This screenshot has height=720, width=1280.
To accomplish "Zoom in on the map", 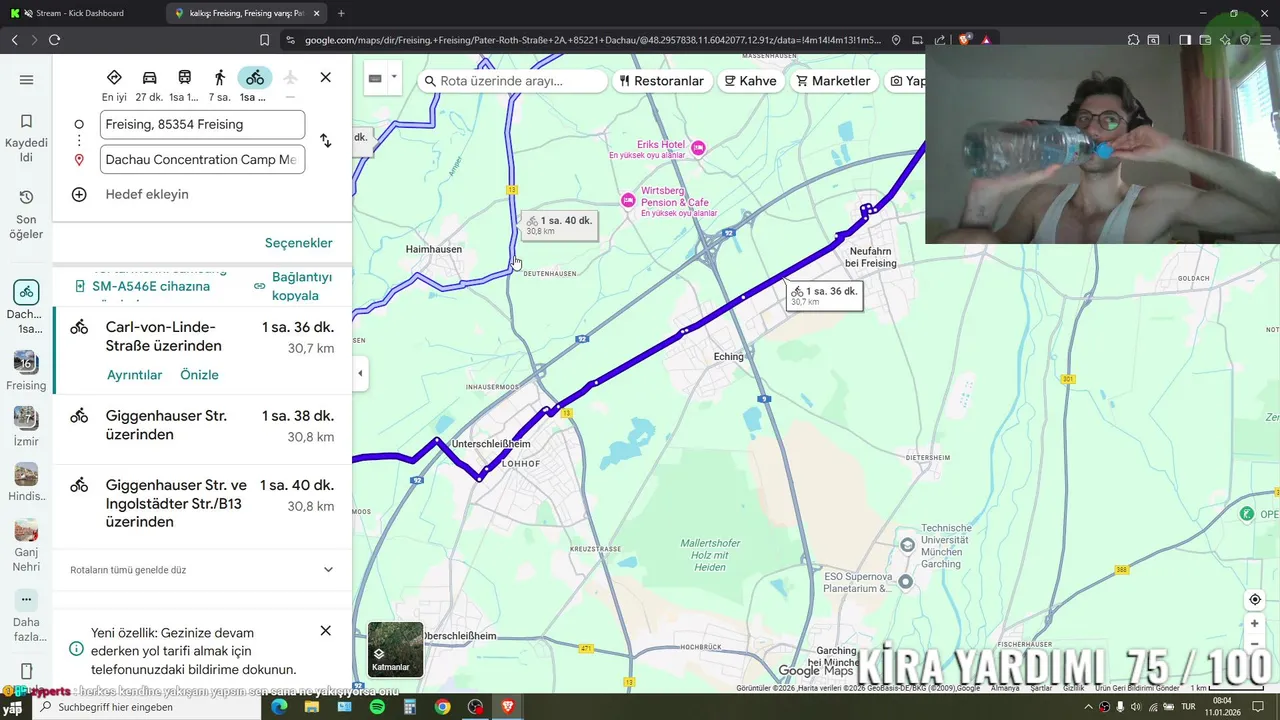I will point(1254,624).
